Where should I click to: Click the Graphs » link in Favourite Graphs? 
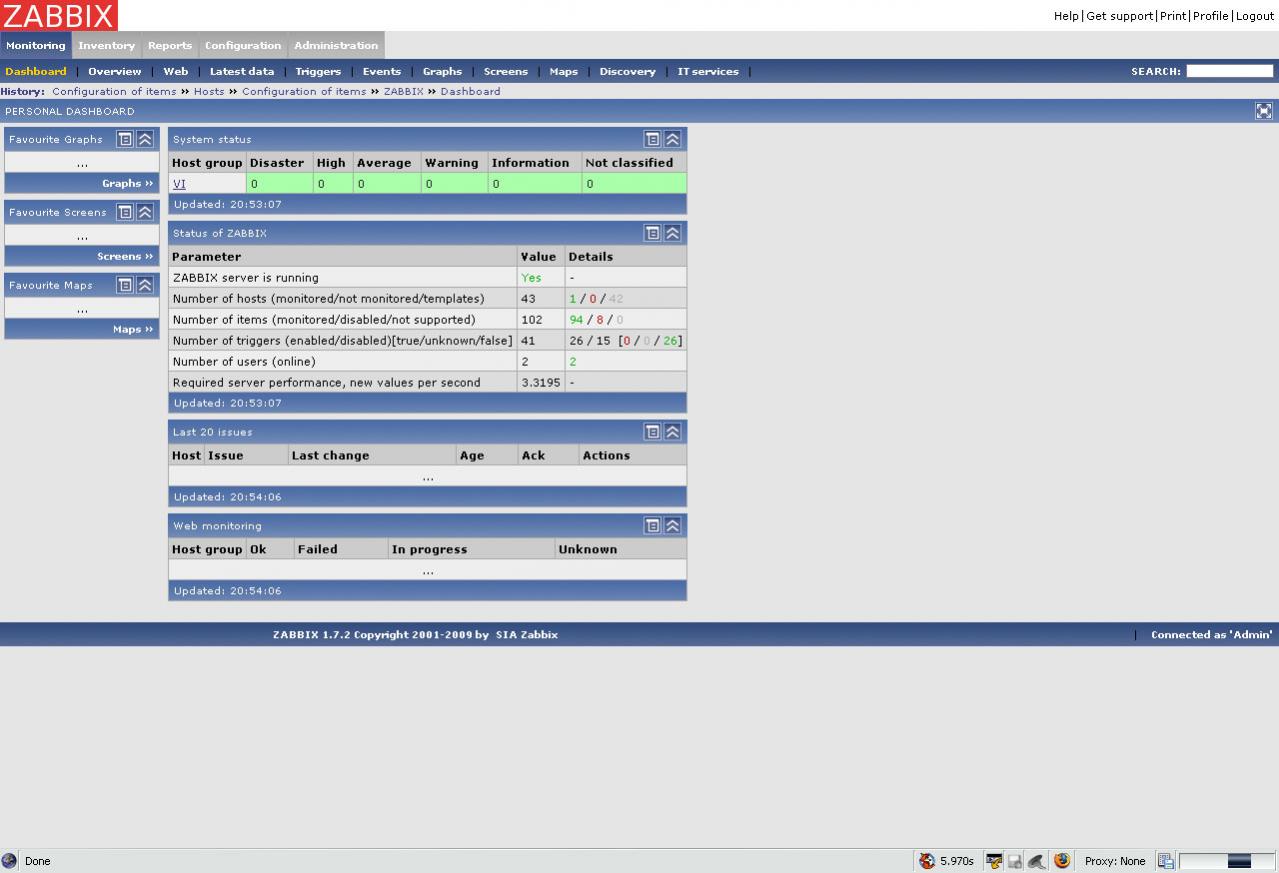coord(128,183)
